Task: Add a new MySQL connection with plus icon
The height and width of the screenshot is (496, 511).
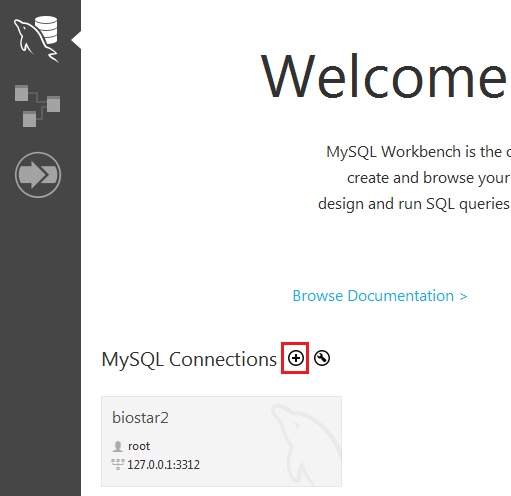Action: click(x=296, y=358)
